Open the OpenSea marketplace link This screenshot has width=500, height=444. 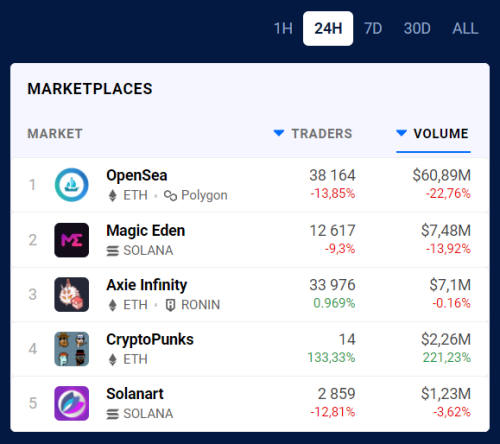(x=137, y=175)
